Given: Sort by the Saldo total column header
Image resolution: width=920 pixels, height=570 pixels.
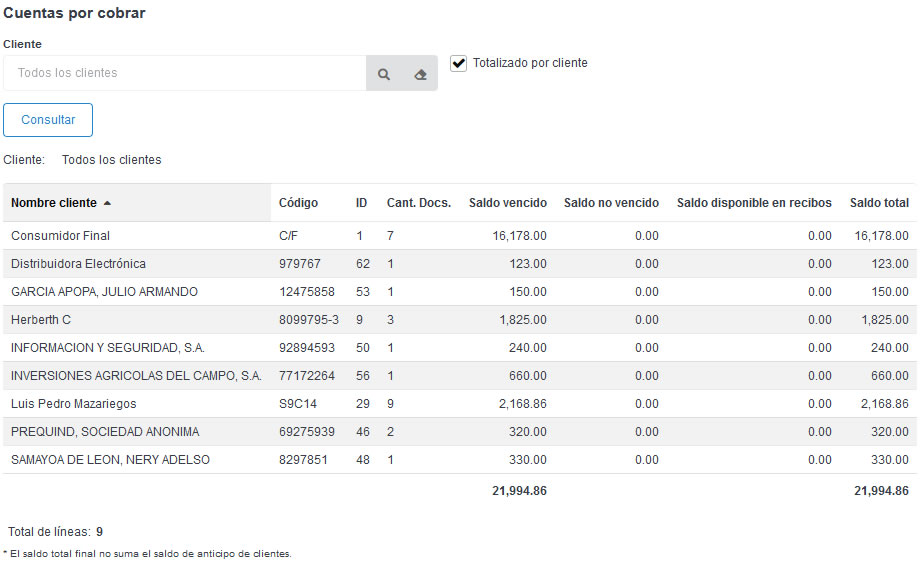Looking at the screenshot, I should [879, 203].
